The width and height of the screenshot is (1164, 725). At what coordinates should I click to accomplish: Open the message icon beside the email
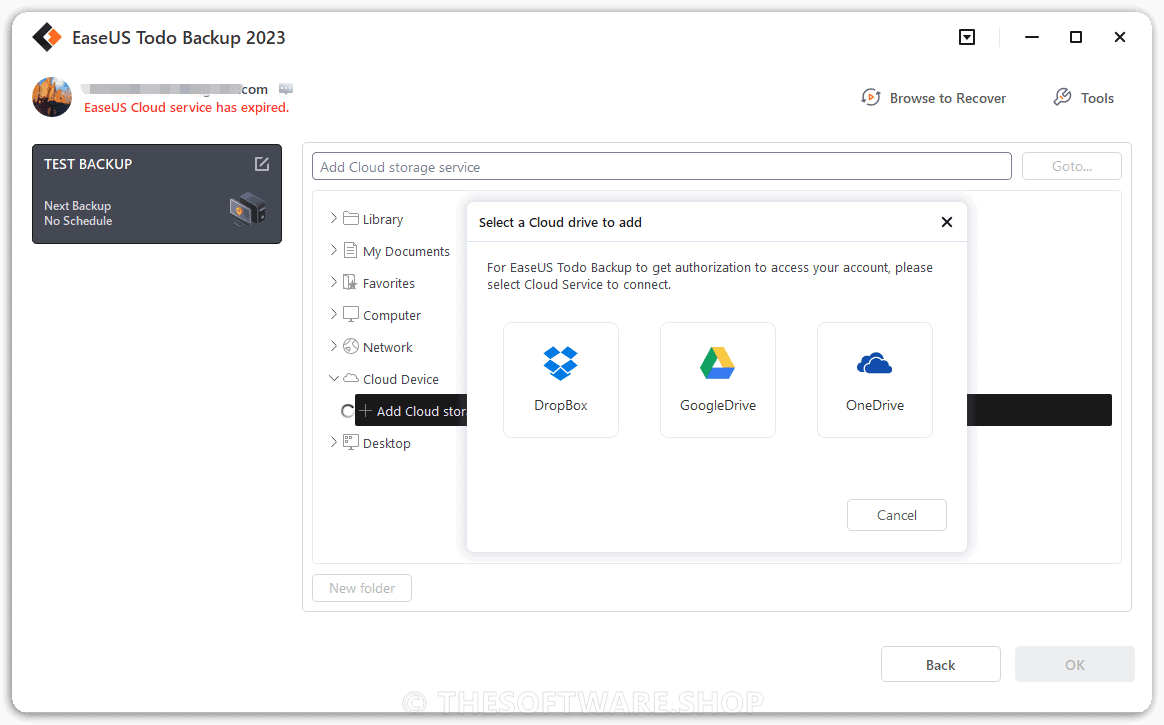[286, 89]
